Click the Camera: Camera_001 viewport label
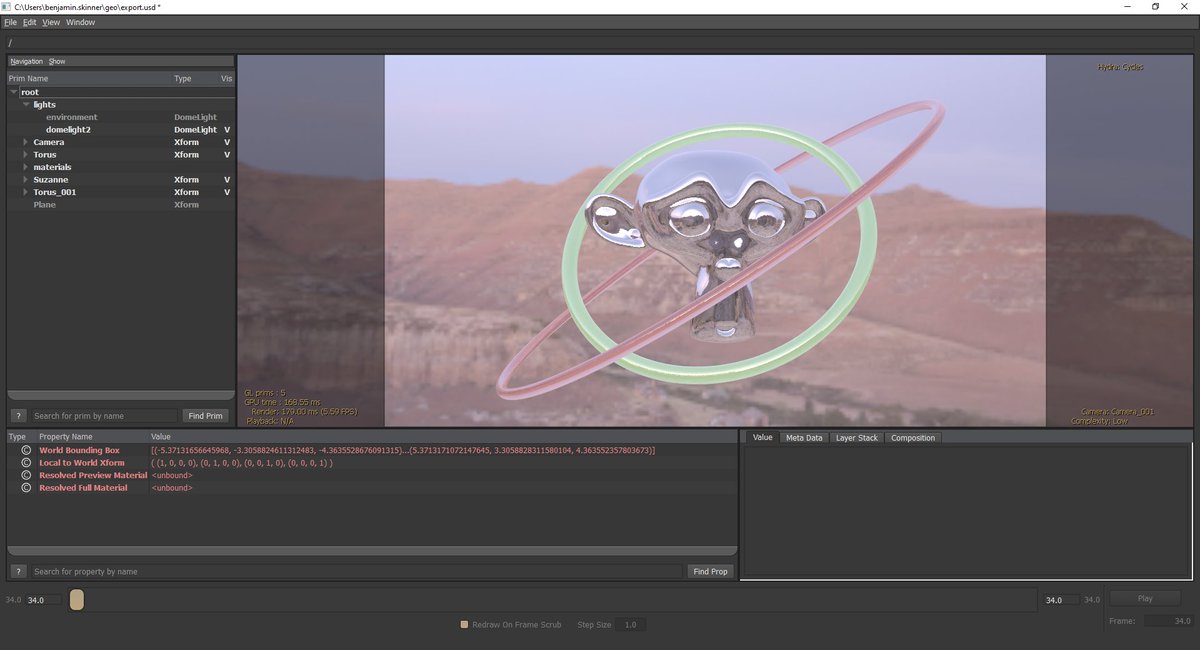 point(1119,411)
